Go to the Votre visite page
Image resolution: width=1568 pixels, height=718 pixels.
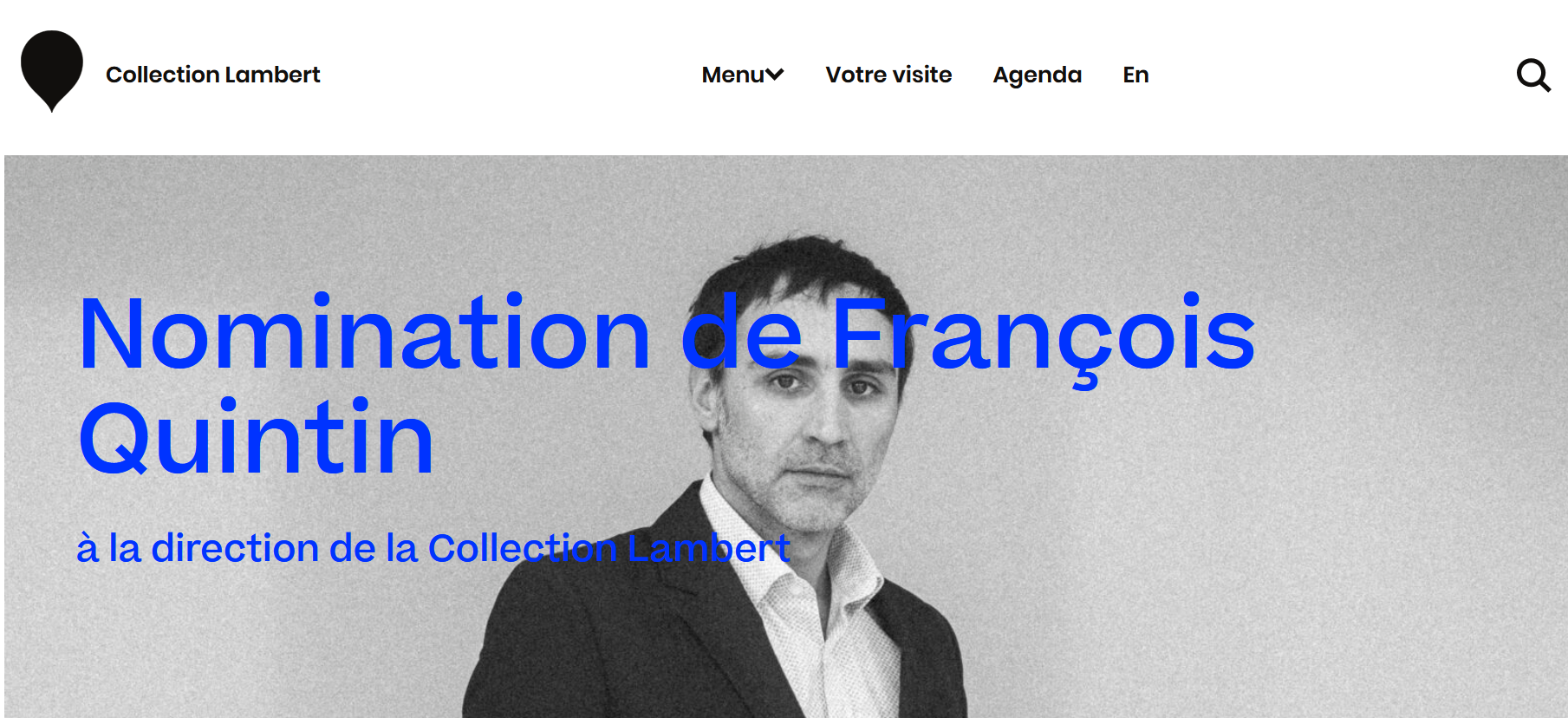click(888, 75)
